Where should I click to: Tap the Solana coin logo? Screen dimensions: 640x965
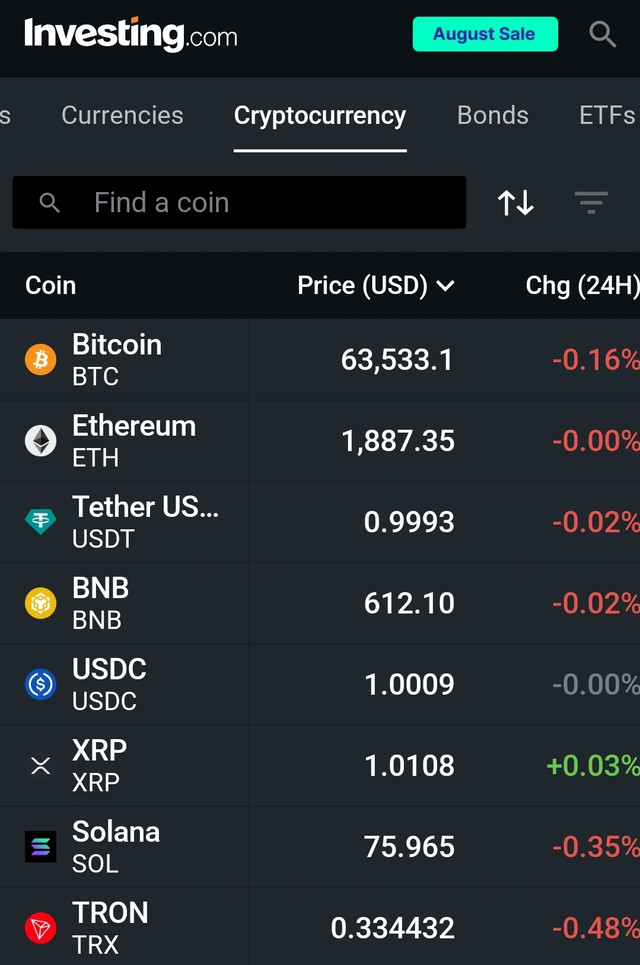coord(41,847)
